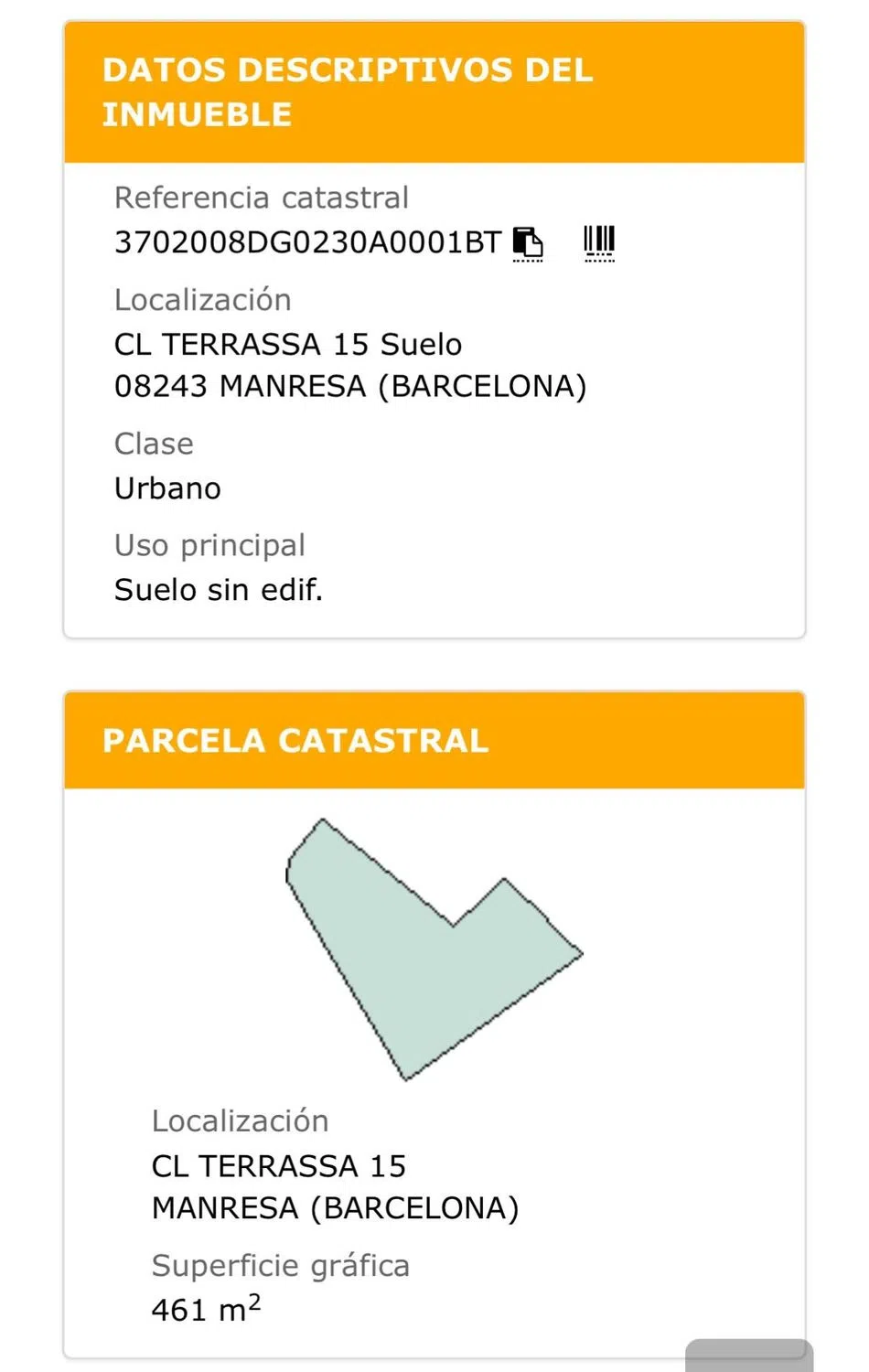This screenshot has height=1372, width=869.
Task: Click the gray button at bottom right
Action: tap(748, 1356)
